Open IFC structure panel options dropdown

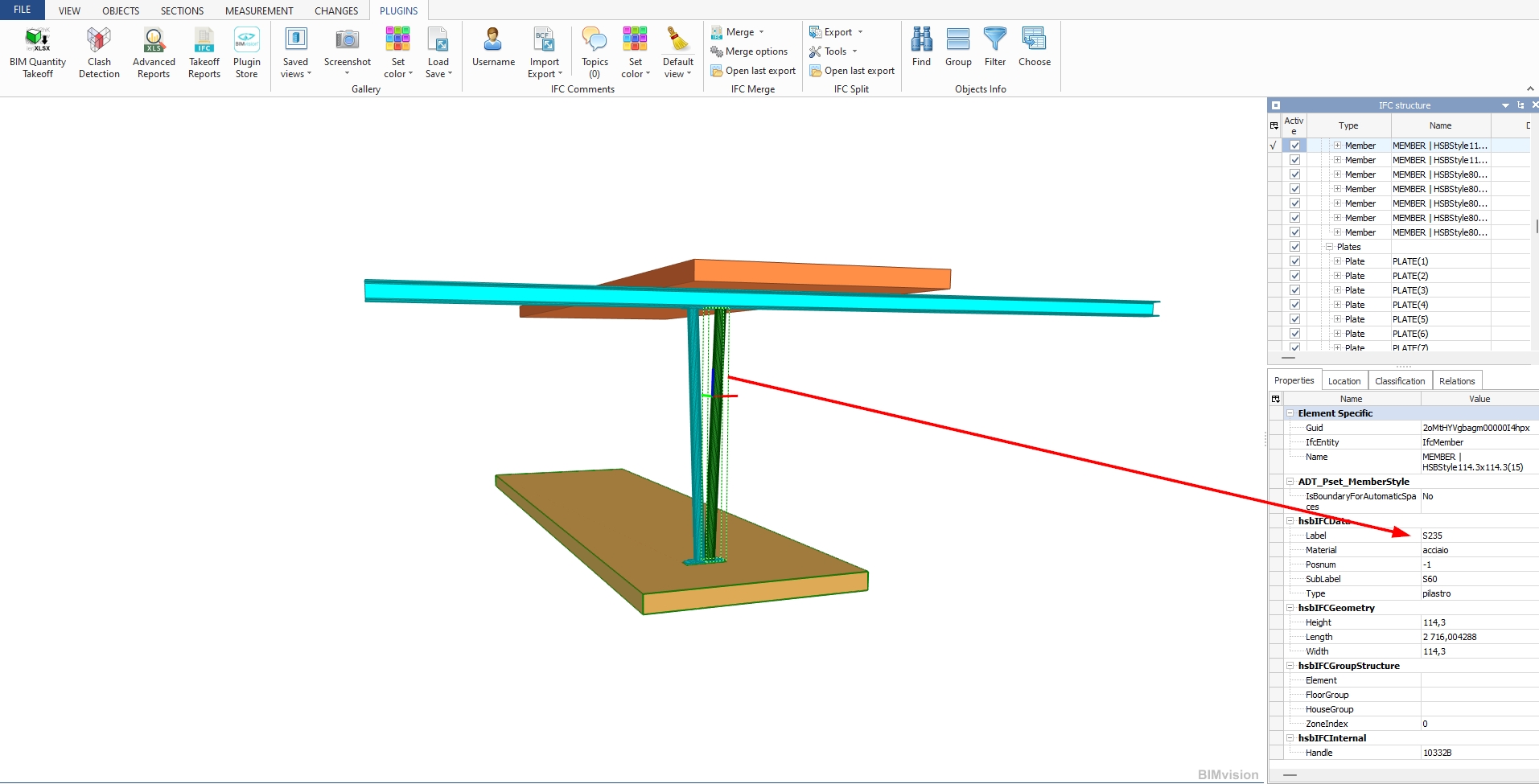point(1505,105)
